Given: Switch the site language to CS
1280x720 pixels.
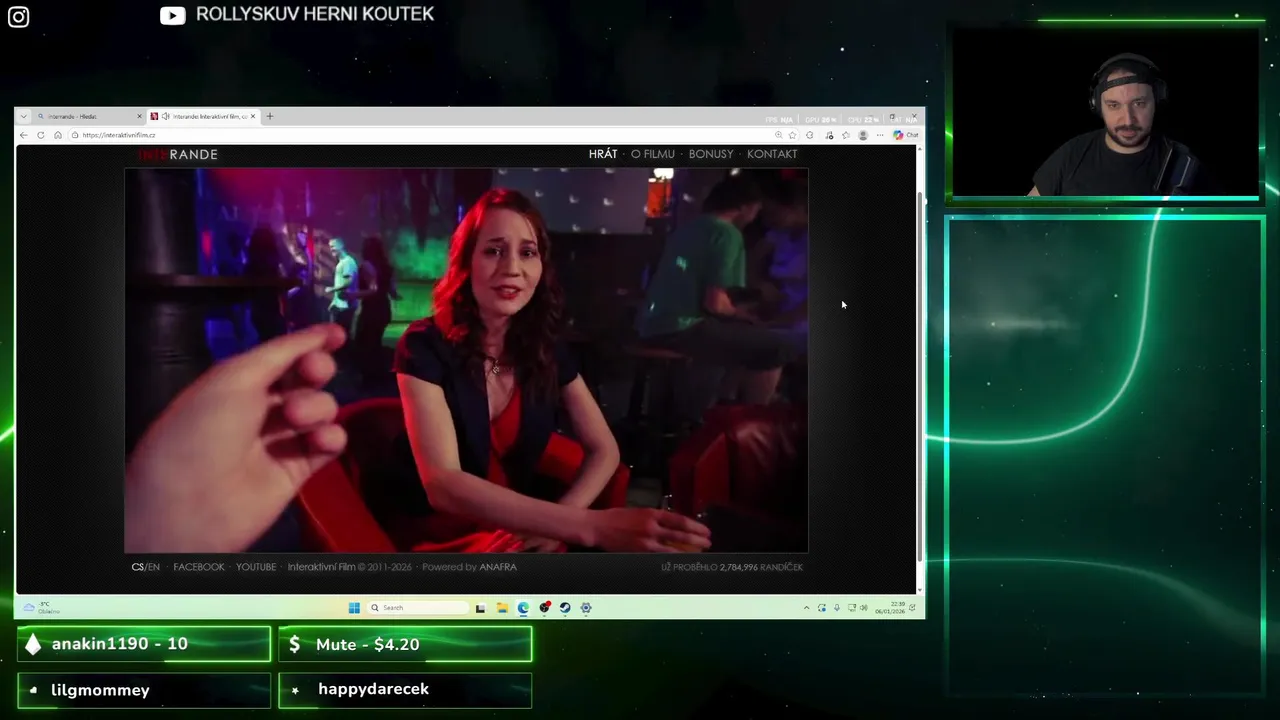Looking at the screenshot, I should pyautogui.click(x=137, y=567).
